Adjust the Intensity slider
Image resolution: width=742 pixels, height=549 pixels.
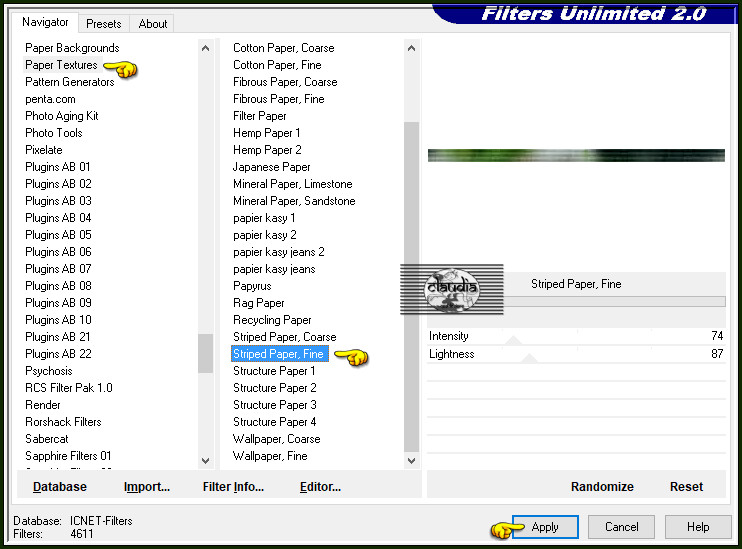click(x=513, y=340)
